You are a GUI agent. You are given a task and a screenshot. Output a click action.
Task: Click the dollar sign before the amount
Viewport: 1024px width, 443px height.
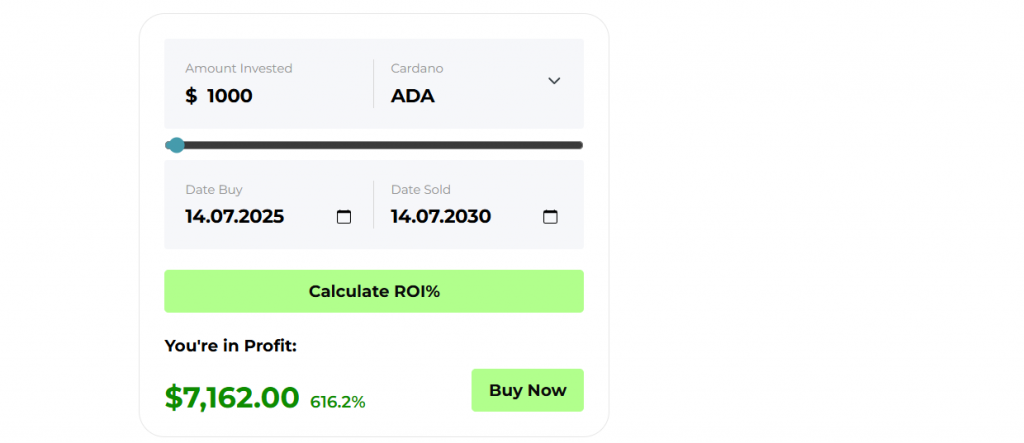[x=191, y=96]
